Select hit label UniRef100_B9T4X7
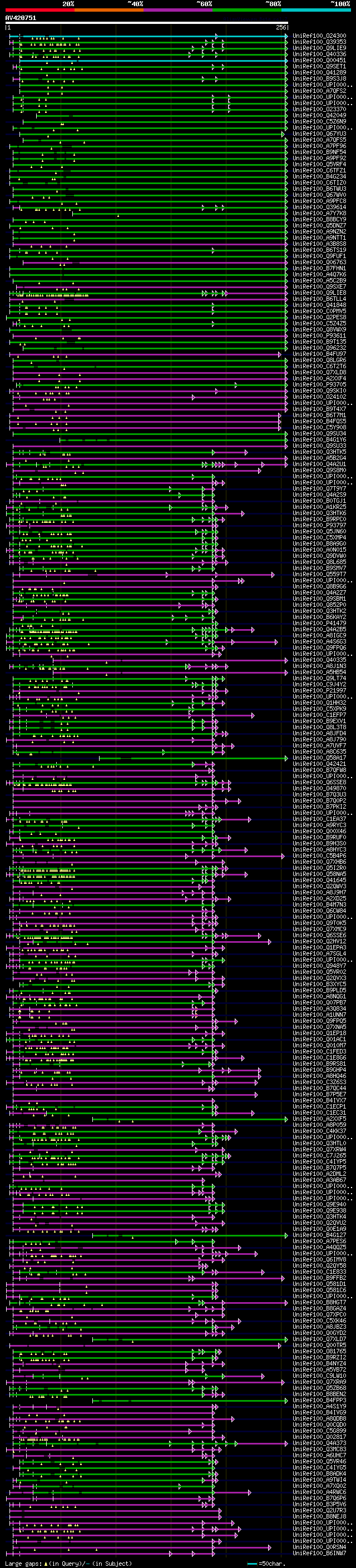The image size is (356, 1568). 319,409
